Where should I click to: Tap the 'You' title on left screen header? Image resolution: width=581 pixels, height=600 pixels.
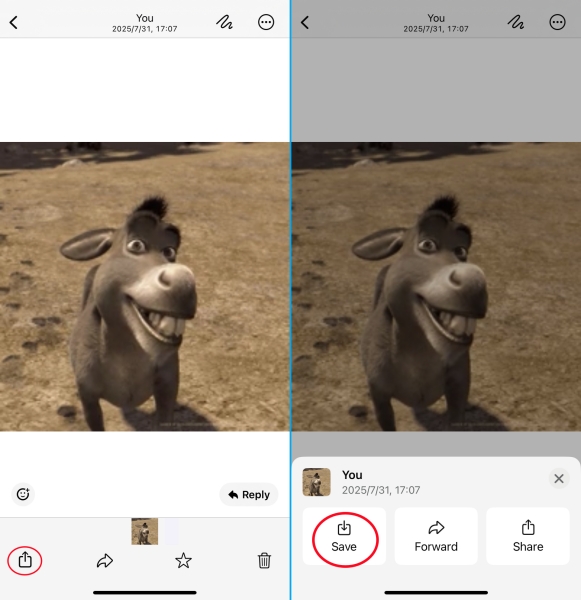click(x=145, y=18)
